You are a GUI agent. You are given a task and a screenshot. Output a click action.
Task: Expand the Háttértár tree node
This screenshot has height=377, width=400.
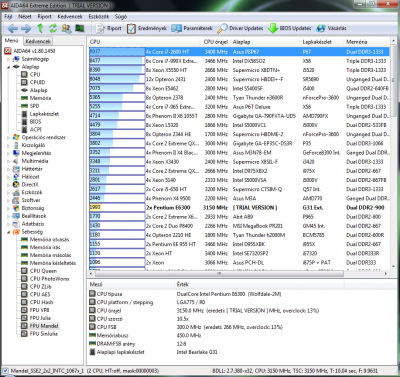[9, 169]
